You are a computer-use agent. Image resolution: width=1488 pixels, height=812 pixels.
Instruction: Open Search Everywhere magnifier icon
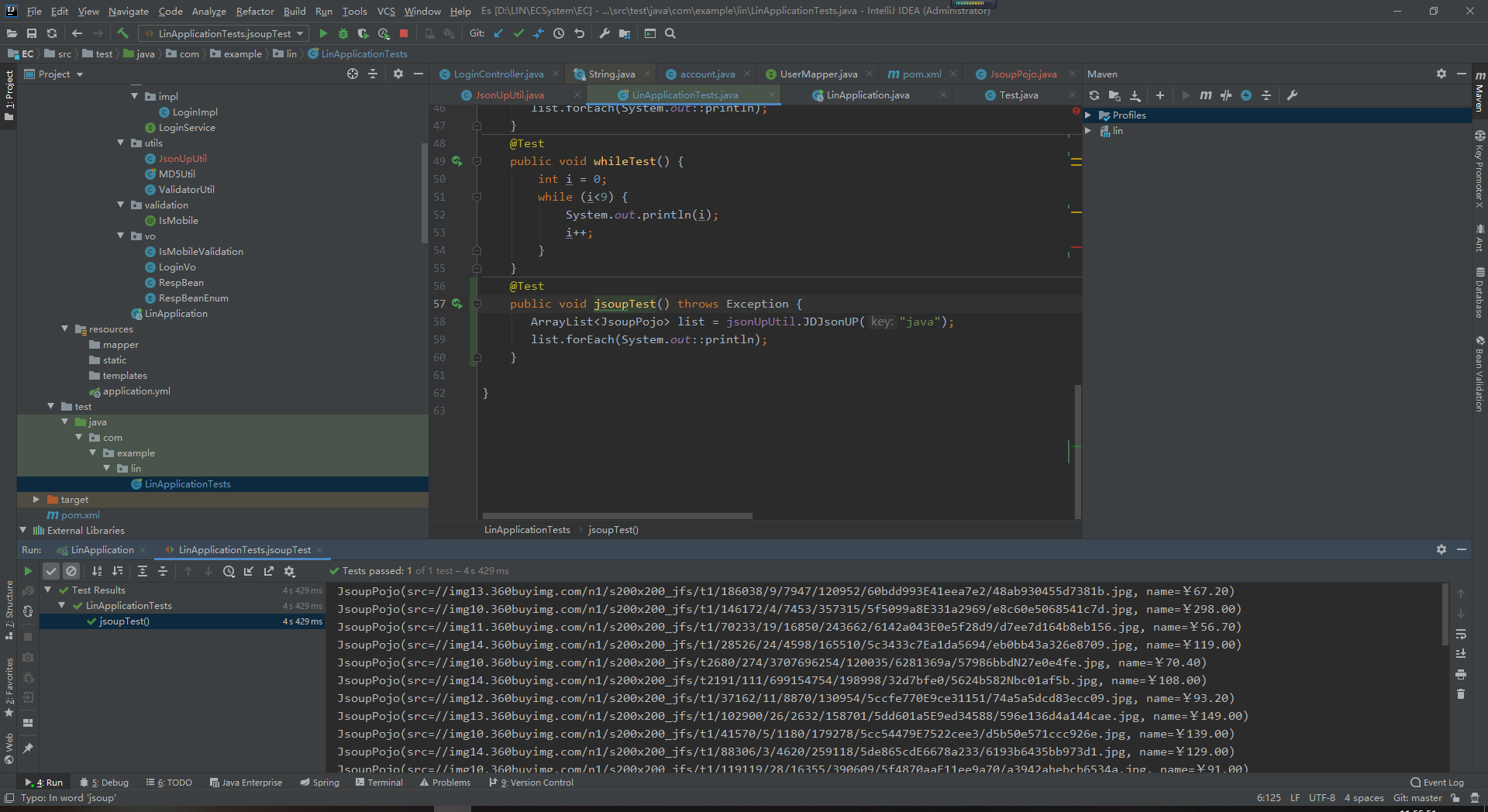pos(670,33)
